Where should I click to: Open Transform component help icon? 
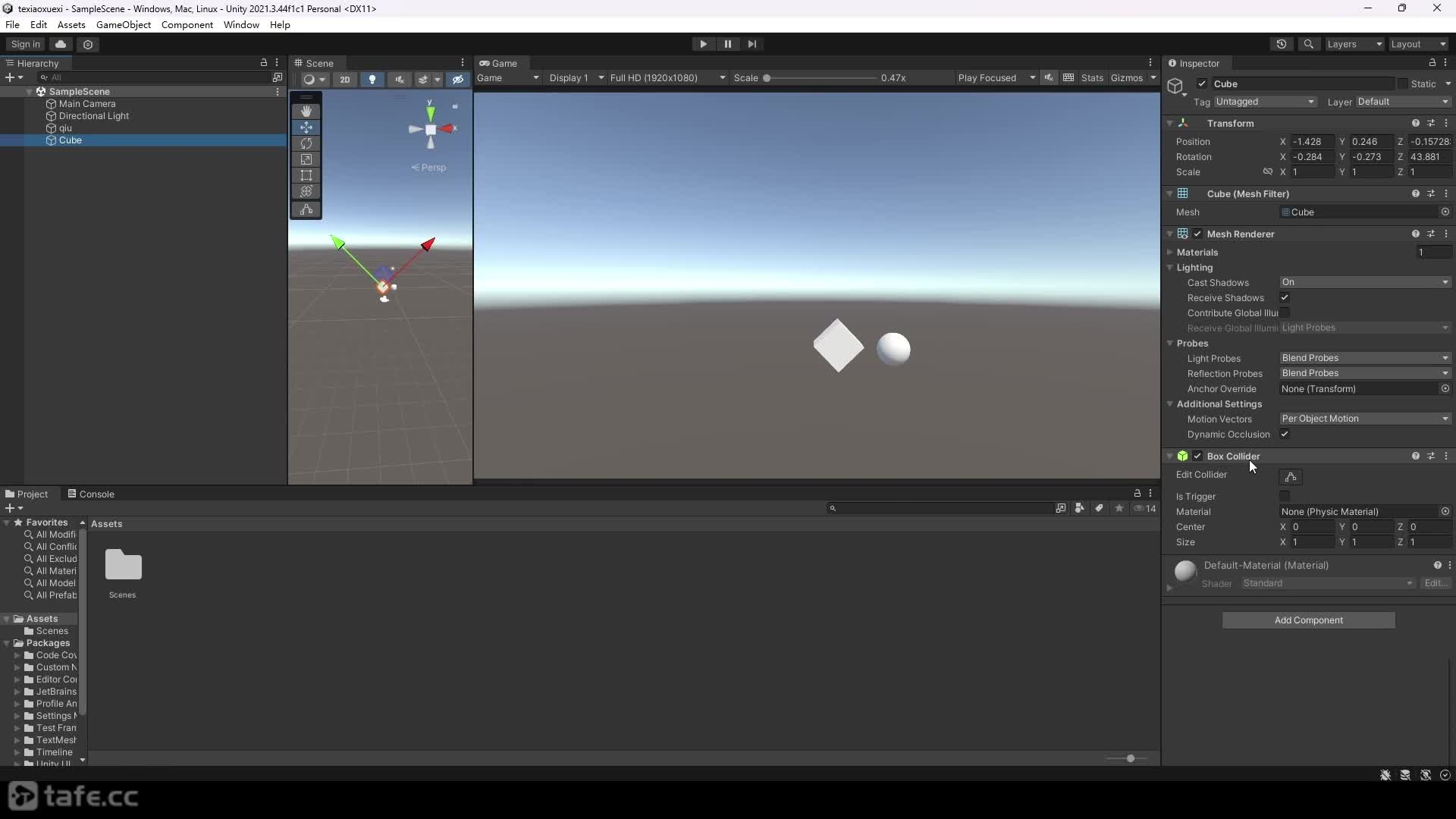(x=1415, y=123)
